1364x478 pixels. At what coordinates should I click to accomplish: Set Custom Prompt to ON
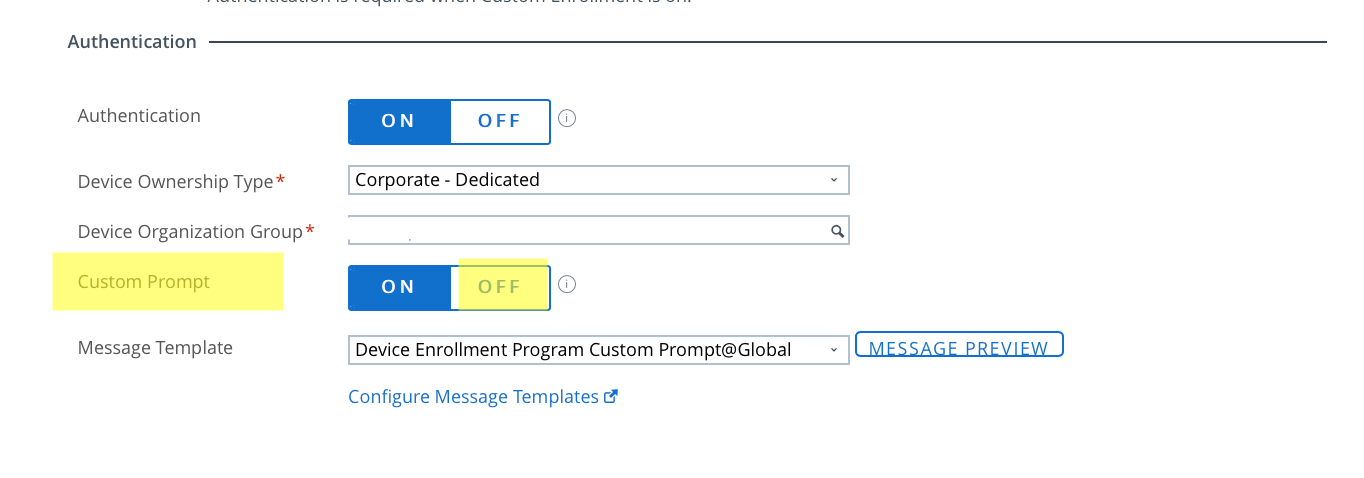[399, 287]
